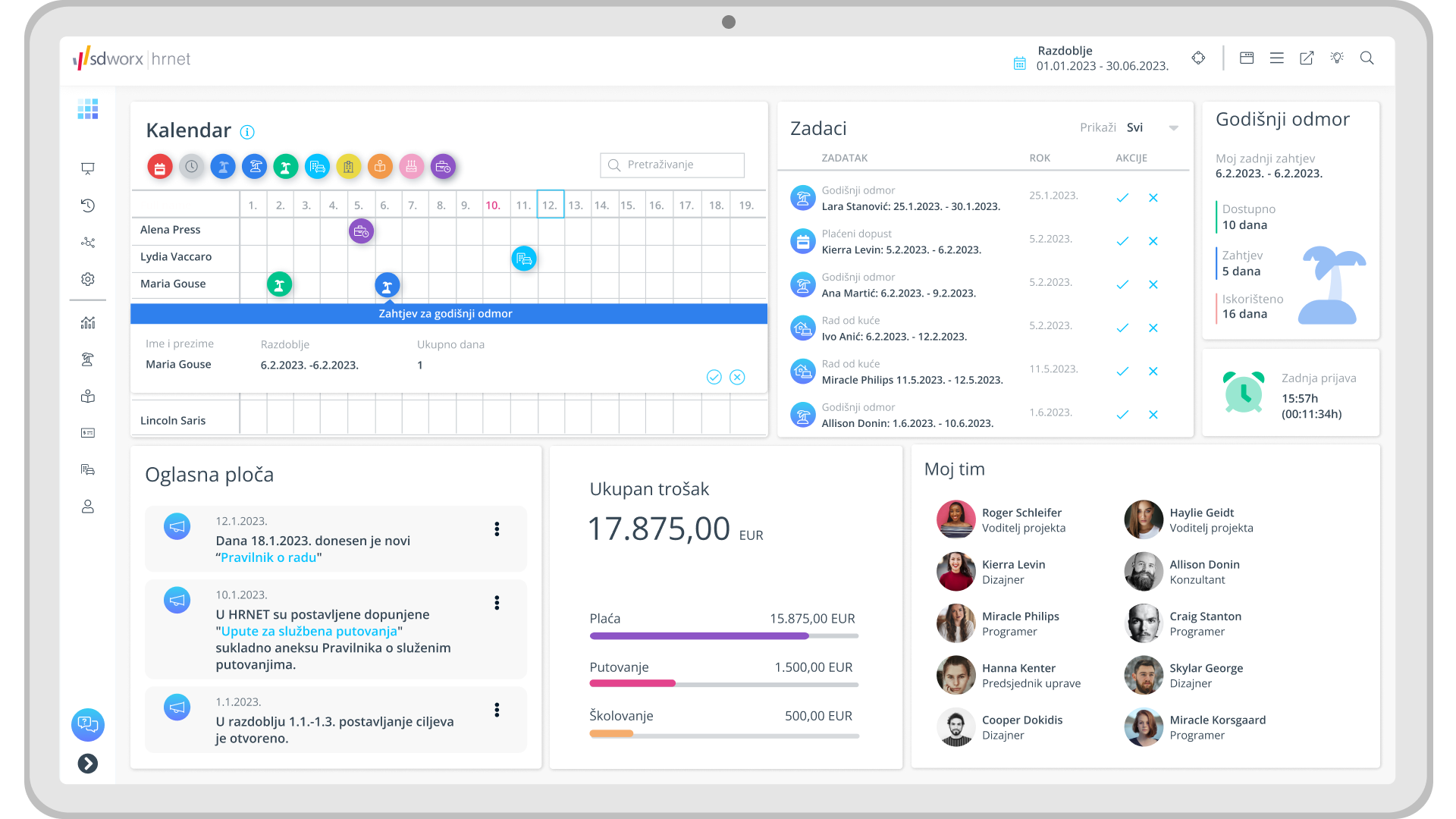The image size is (1456, 819).
Task: Select day 12 in calendar header
Action: pyautogui.click(x=551, y=205)
